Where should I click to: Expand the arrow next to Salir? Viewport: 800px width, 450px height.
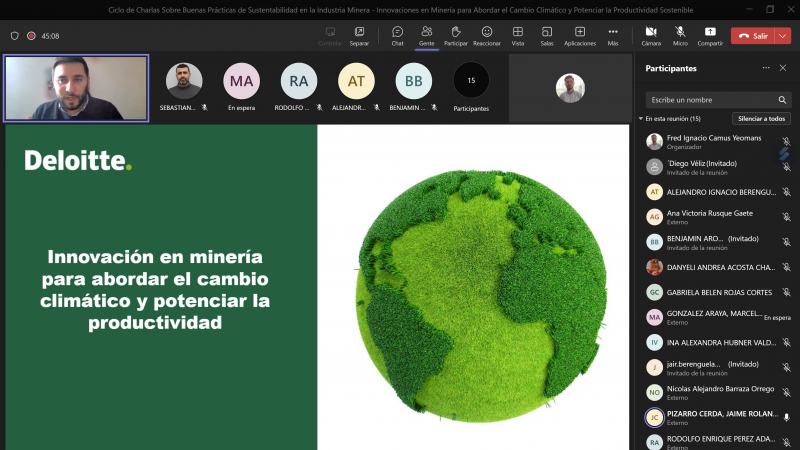[x=783, y=36]
